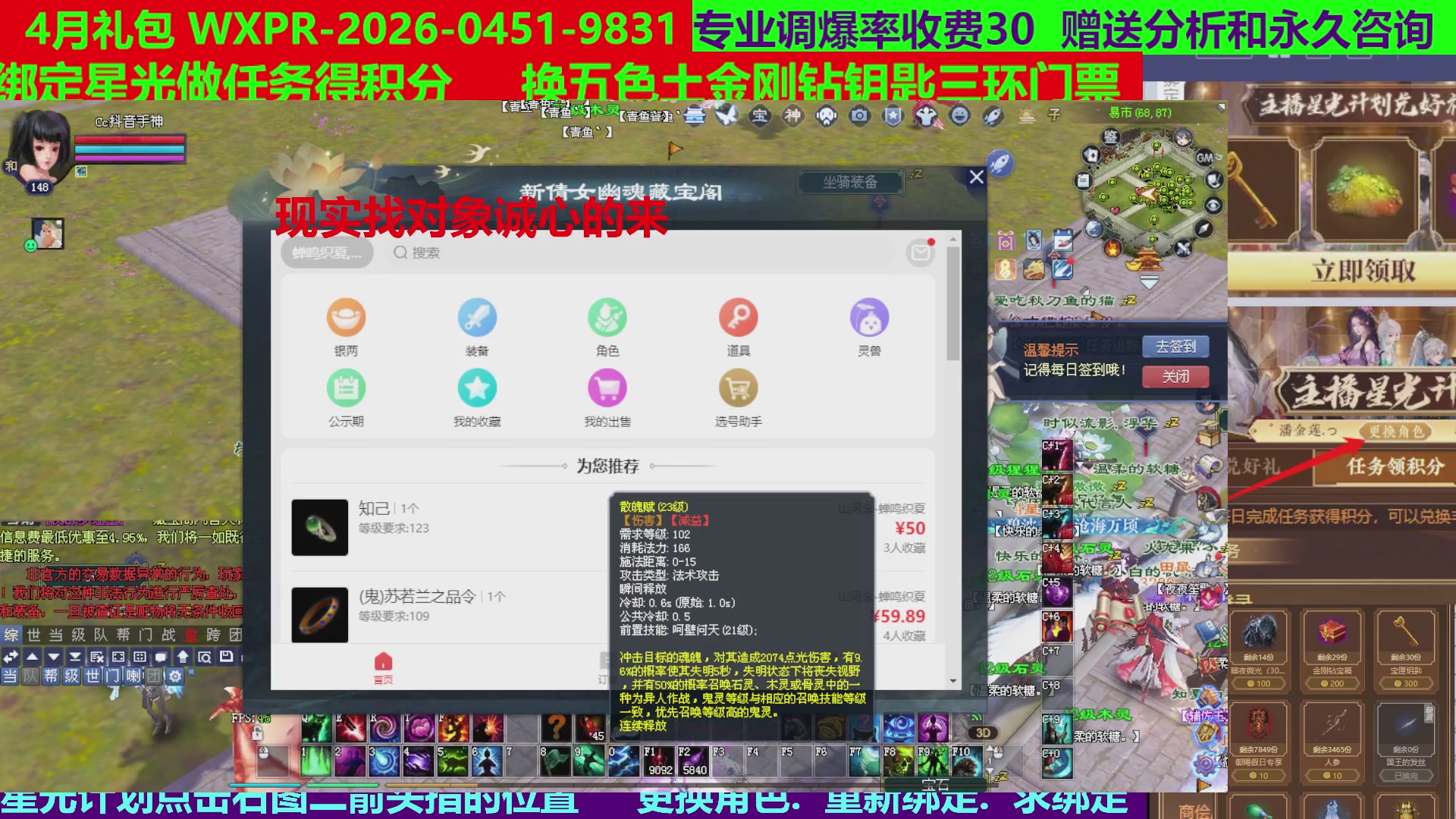This screenshot has width=1456, height=819.
Task: Close the 藏宝阁 treasure pavilion window
Action: click(976, 177)
